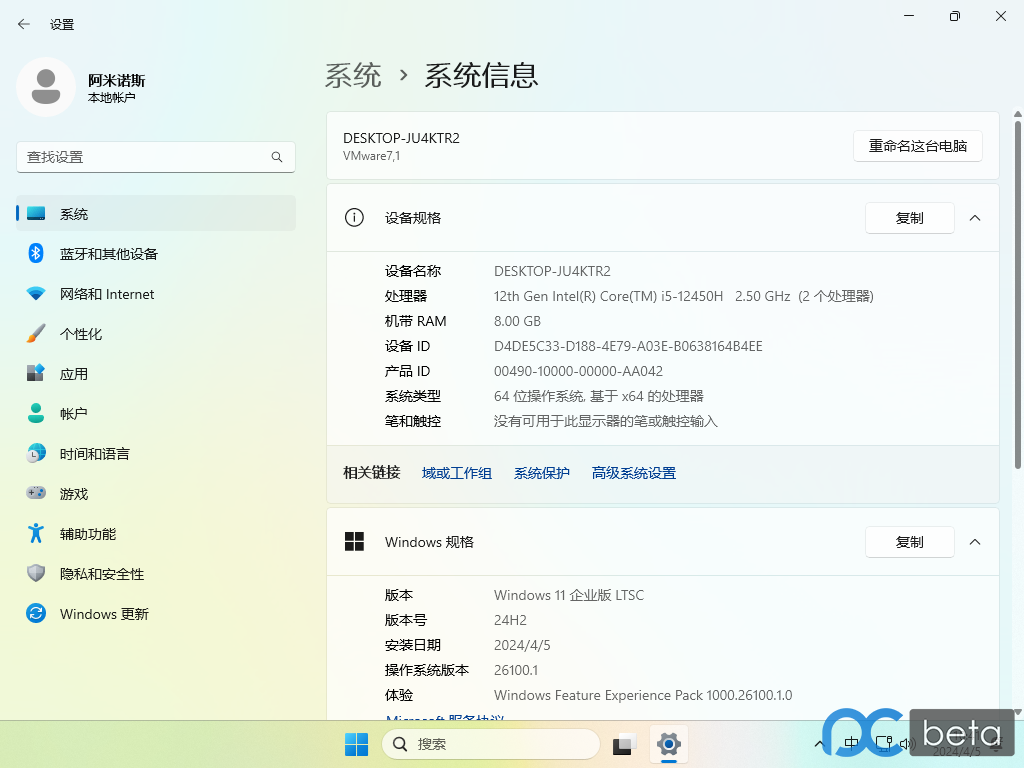1024x768 pixels.
Task: Collapse the Windows 规格 section chevron
Action: 975,542
